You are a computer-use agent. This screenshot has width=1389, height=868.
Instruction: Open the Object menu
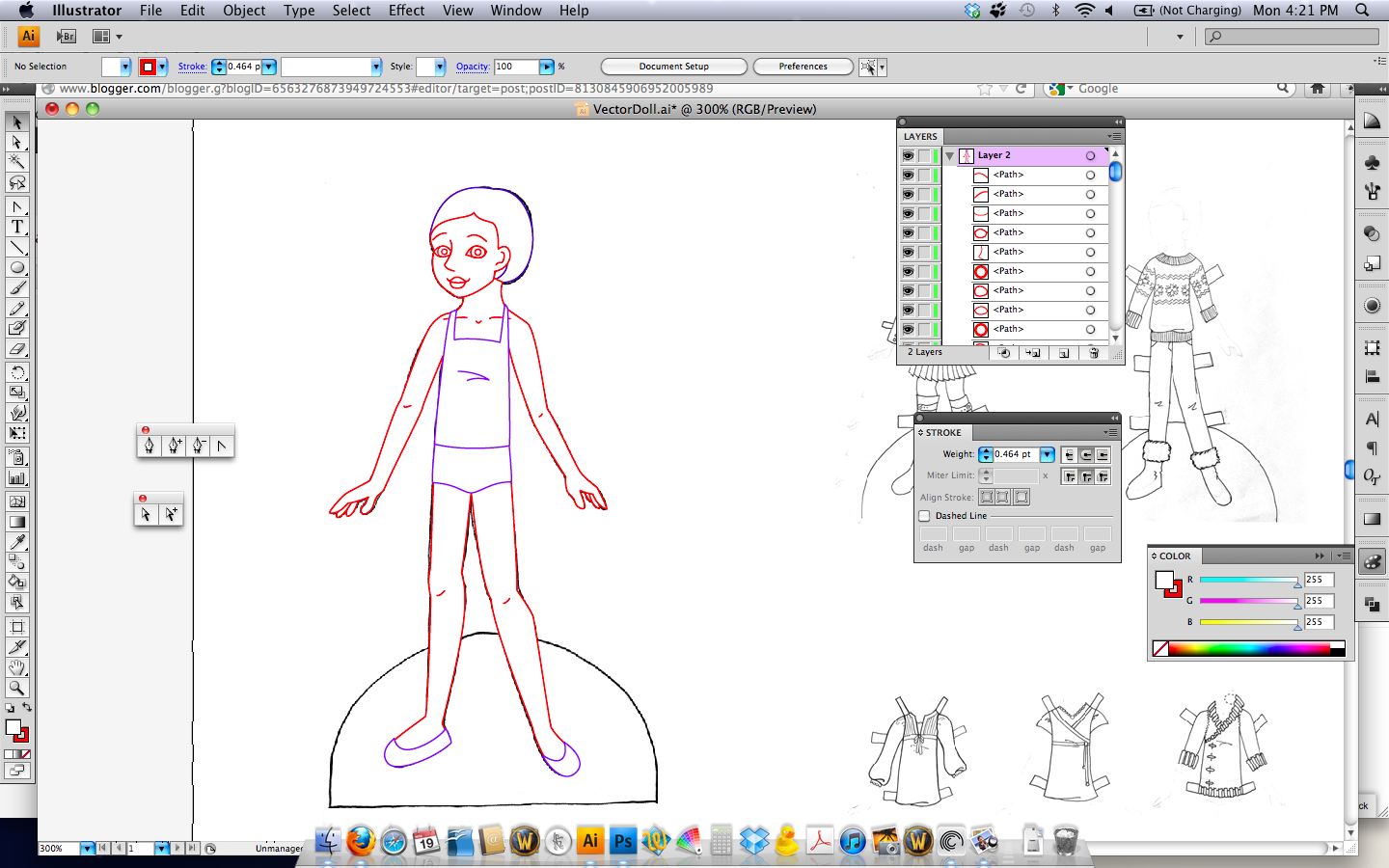pos(244,11)
